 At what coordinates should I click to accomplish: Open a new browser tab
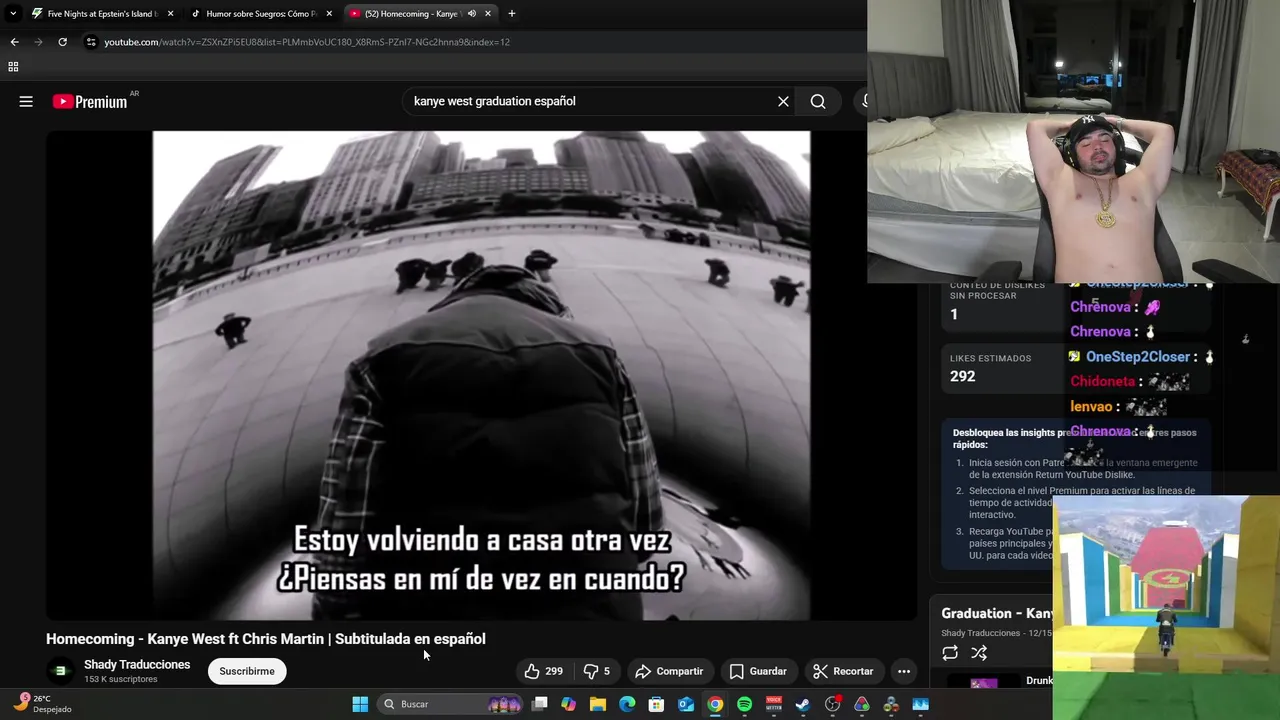[512, 14]
